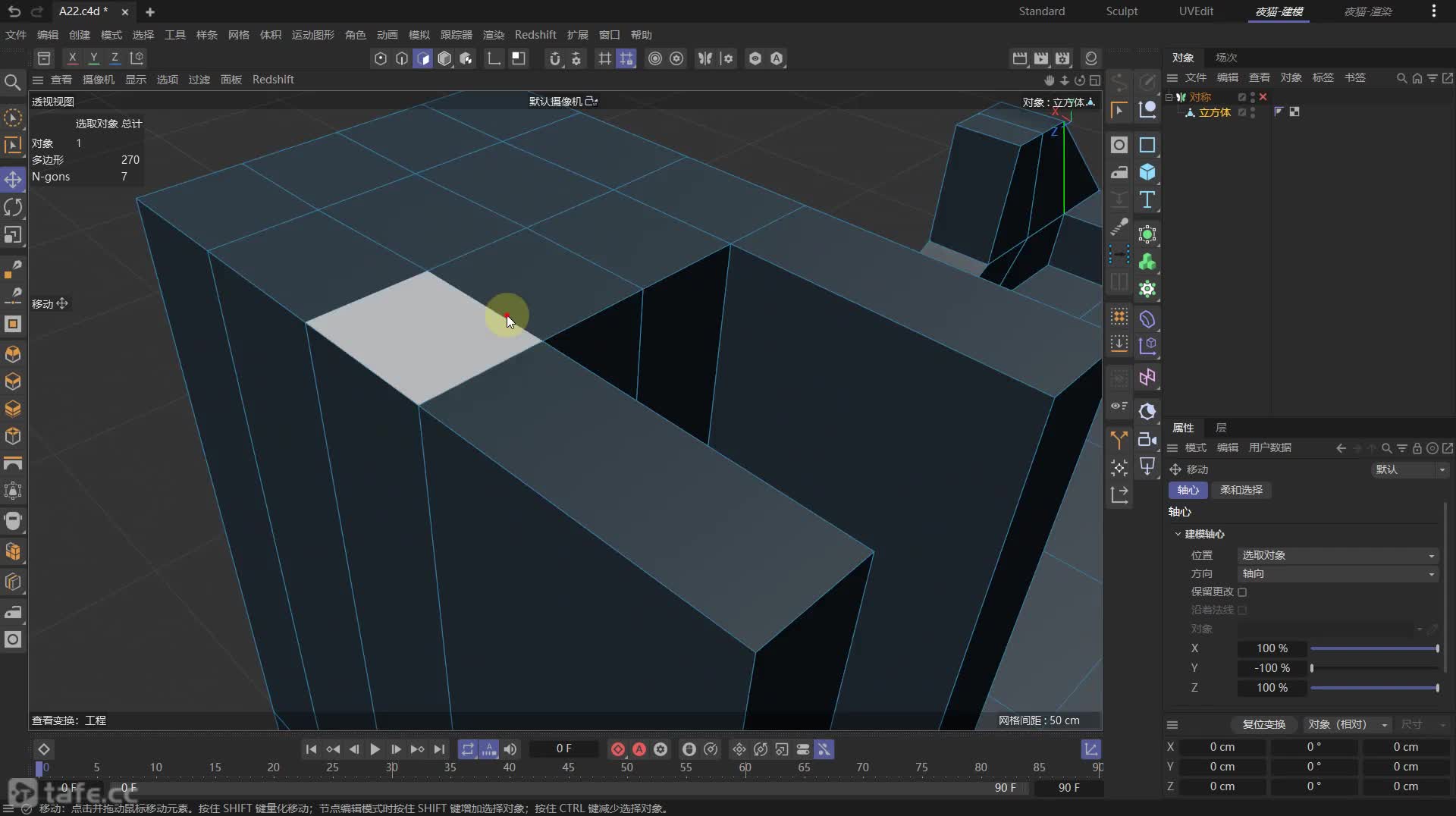Open 位置 dropdown showing 选取对象
The image size is (1456, 816).
point(1338,555)
